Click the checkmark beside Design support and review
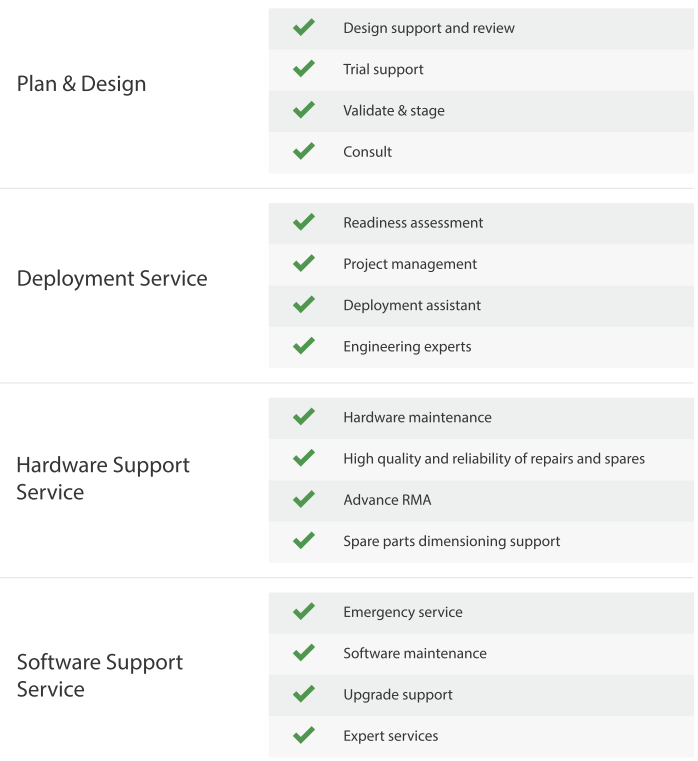Screen dimensions: 698x761 pos(304,28)
